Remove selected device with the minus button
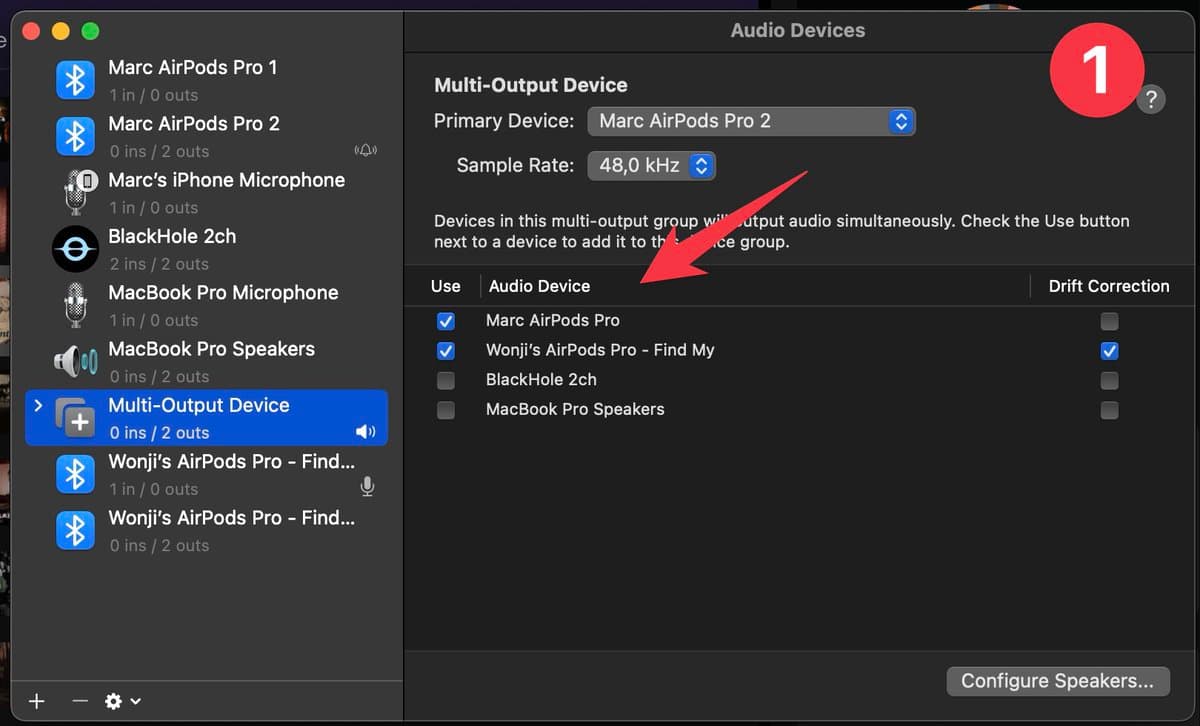The height and width of the screenshot is (726, 1200). 81,701
